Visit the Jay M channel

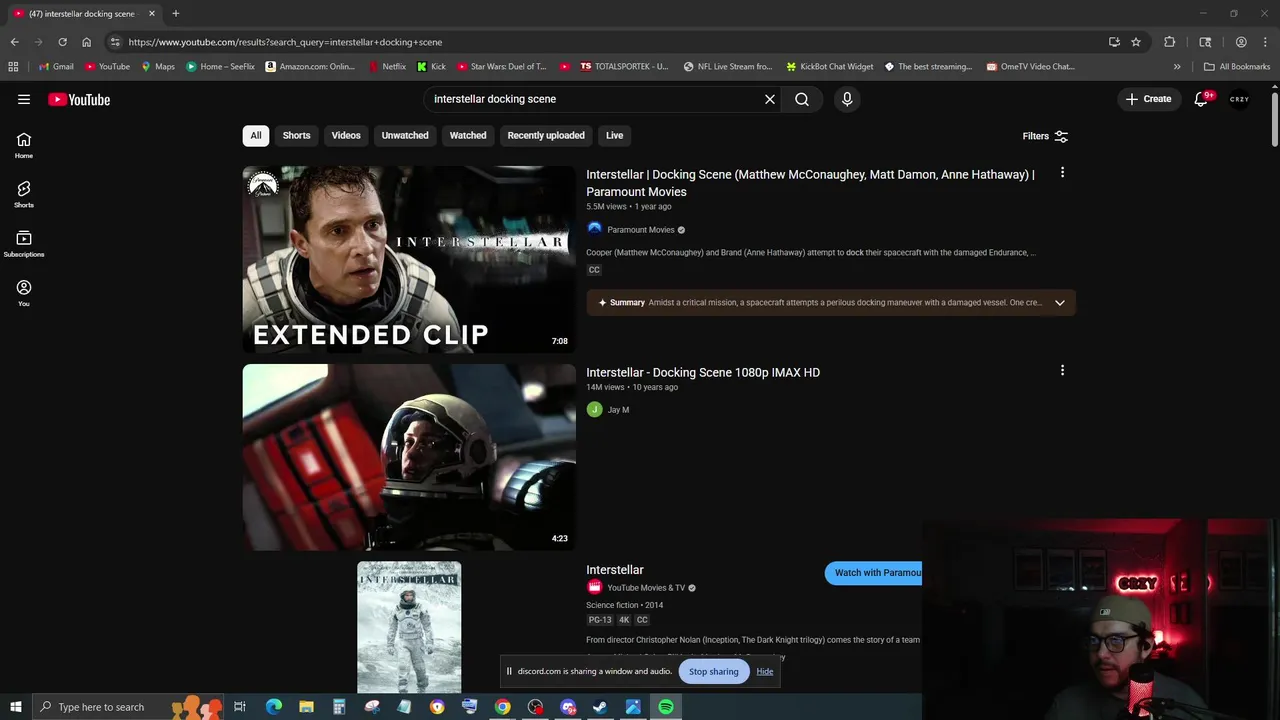[x=618, y=410]
